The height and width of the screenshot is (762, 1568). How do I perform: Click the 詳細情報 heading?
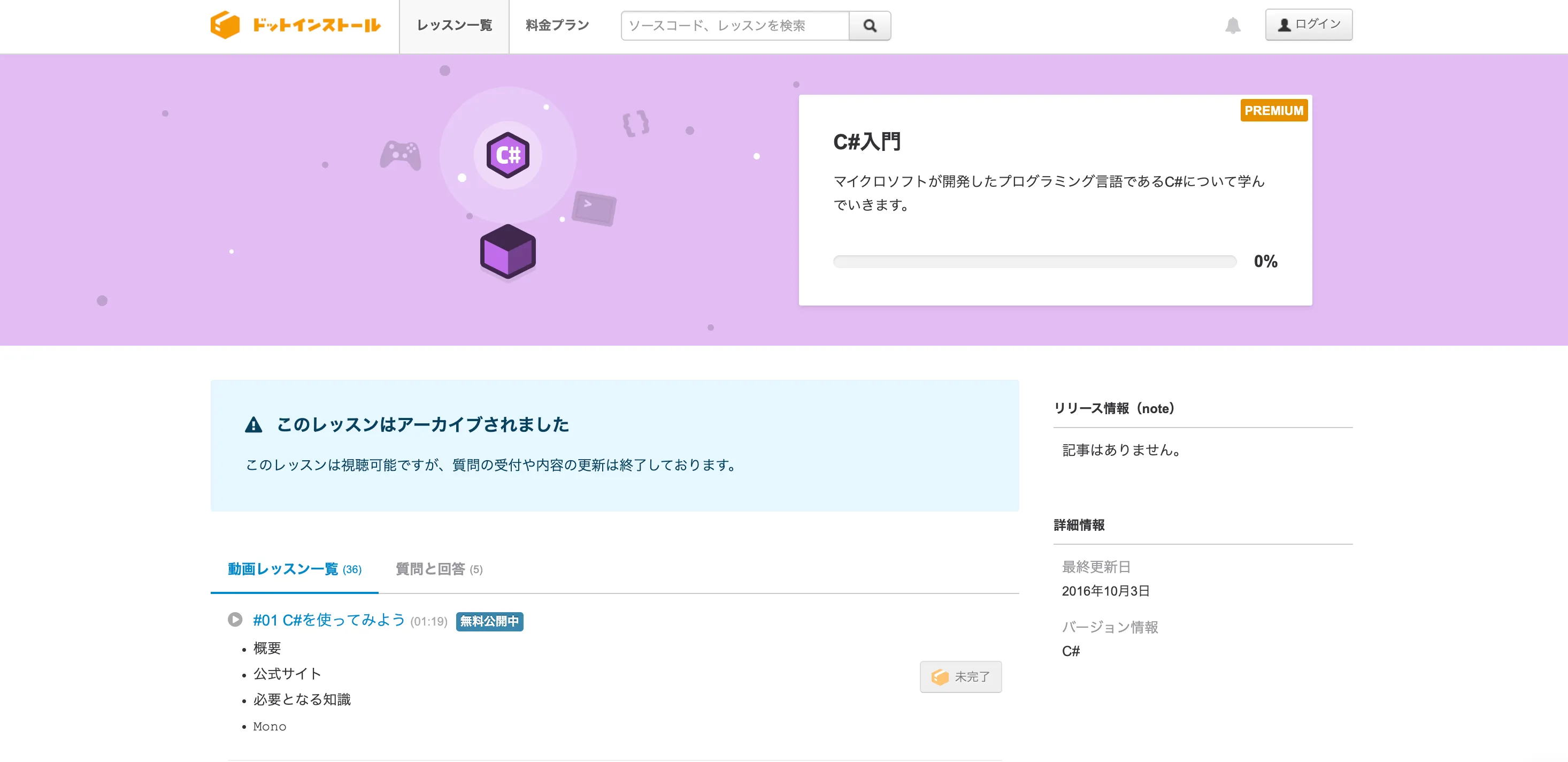point(1079,525)
